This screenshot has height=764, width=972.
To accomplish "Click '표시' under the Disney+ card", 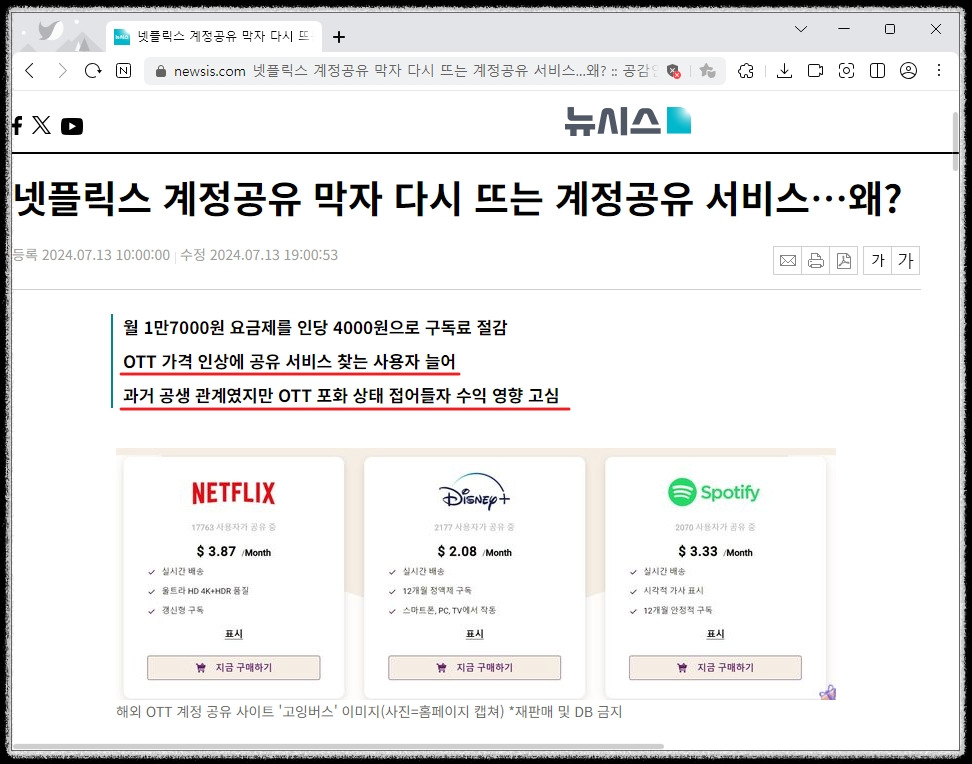I will click(x=474, y=634).
